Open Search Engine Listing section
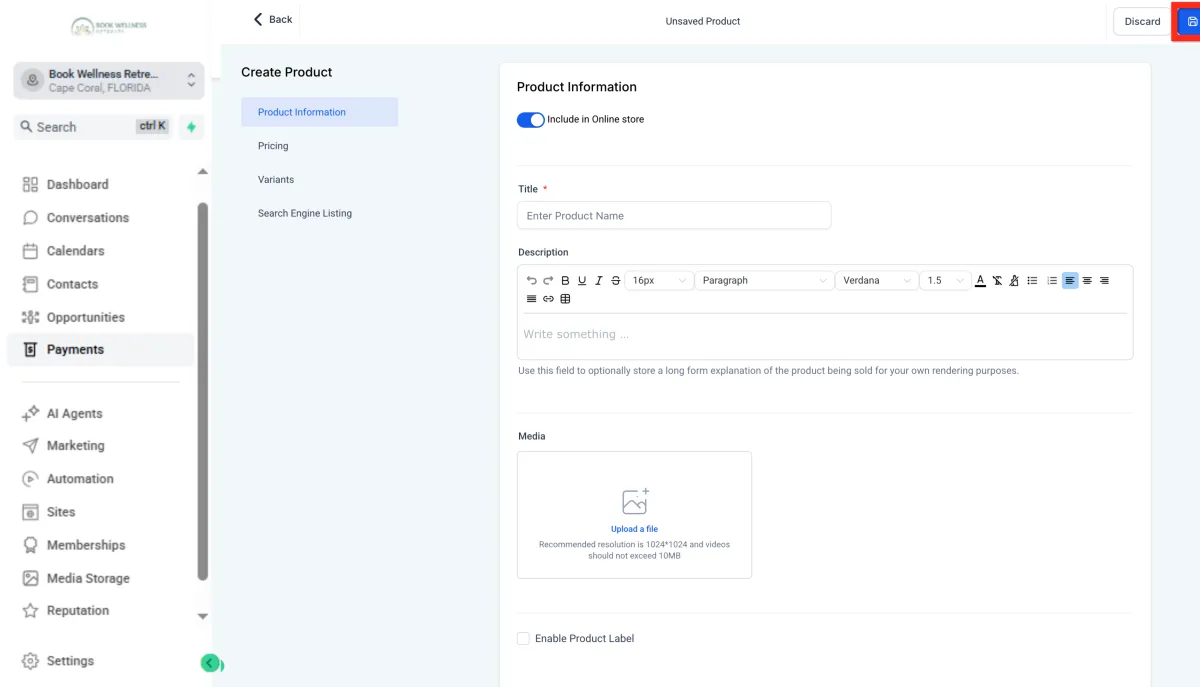Image resolution: width=1200 pixels, height=687 pixels. pyautogui.click(x=305, y=213)
